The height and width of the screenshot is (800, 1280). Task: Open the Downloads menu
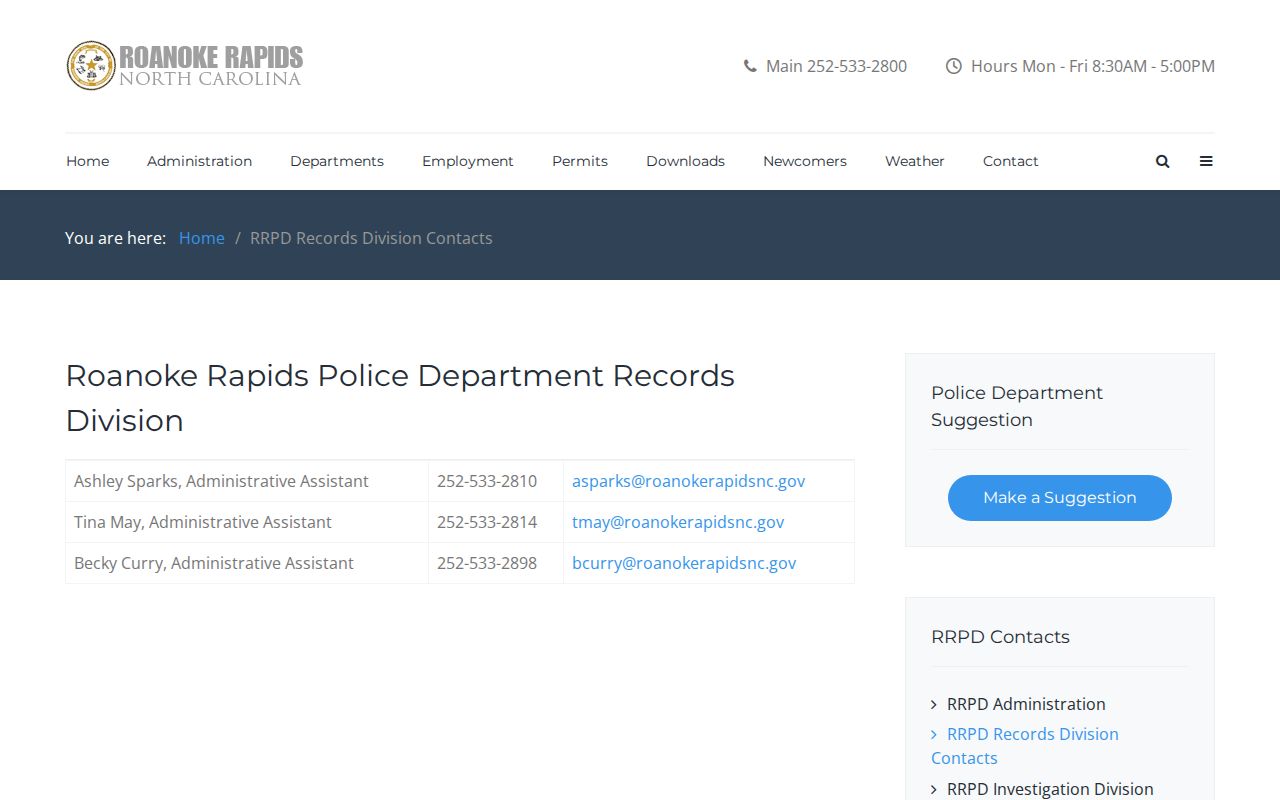tap(685, 161)
